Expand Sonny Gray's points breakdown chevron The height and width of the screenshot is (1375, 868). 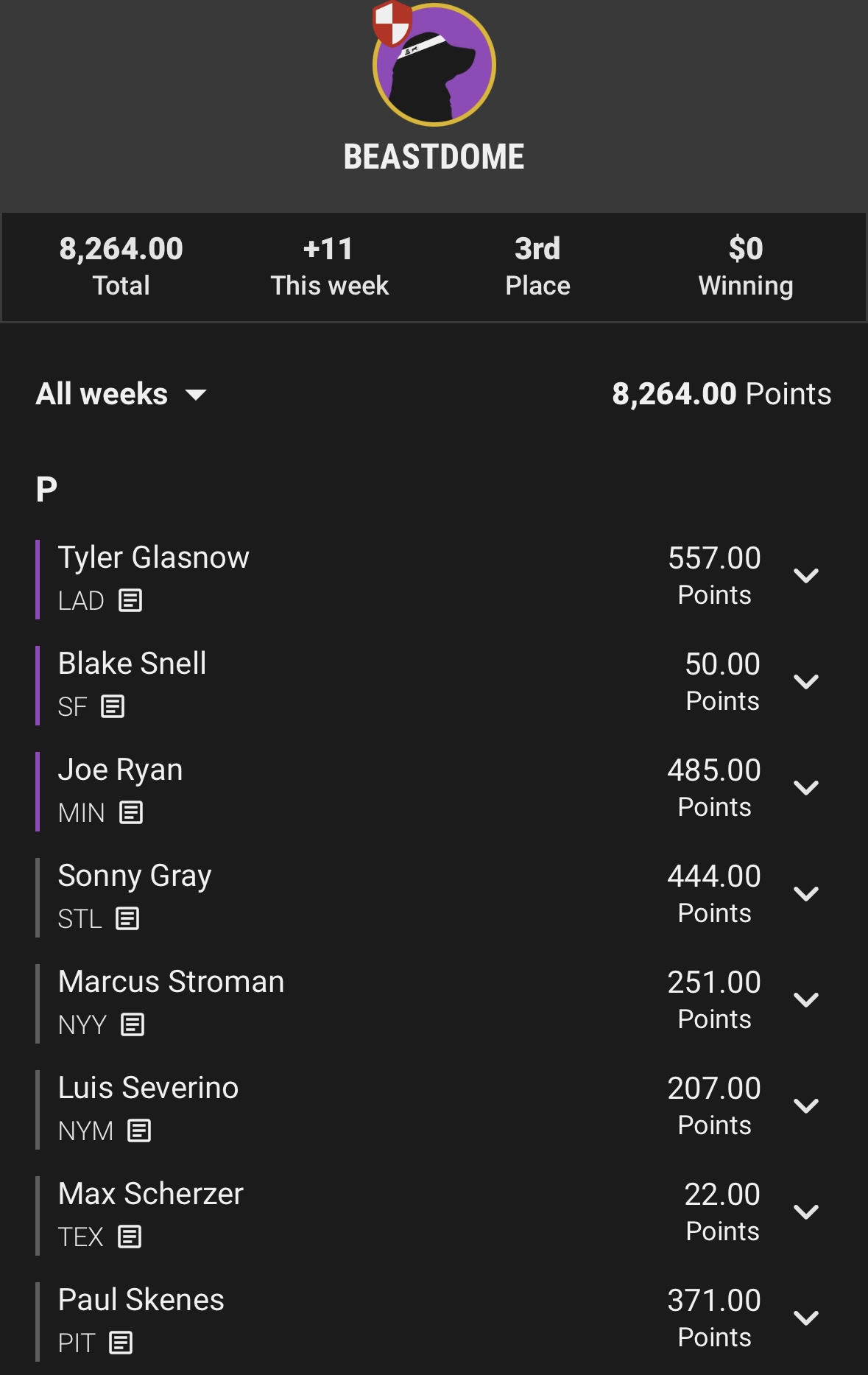(x=806, y=894)
